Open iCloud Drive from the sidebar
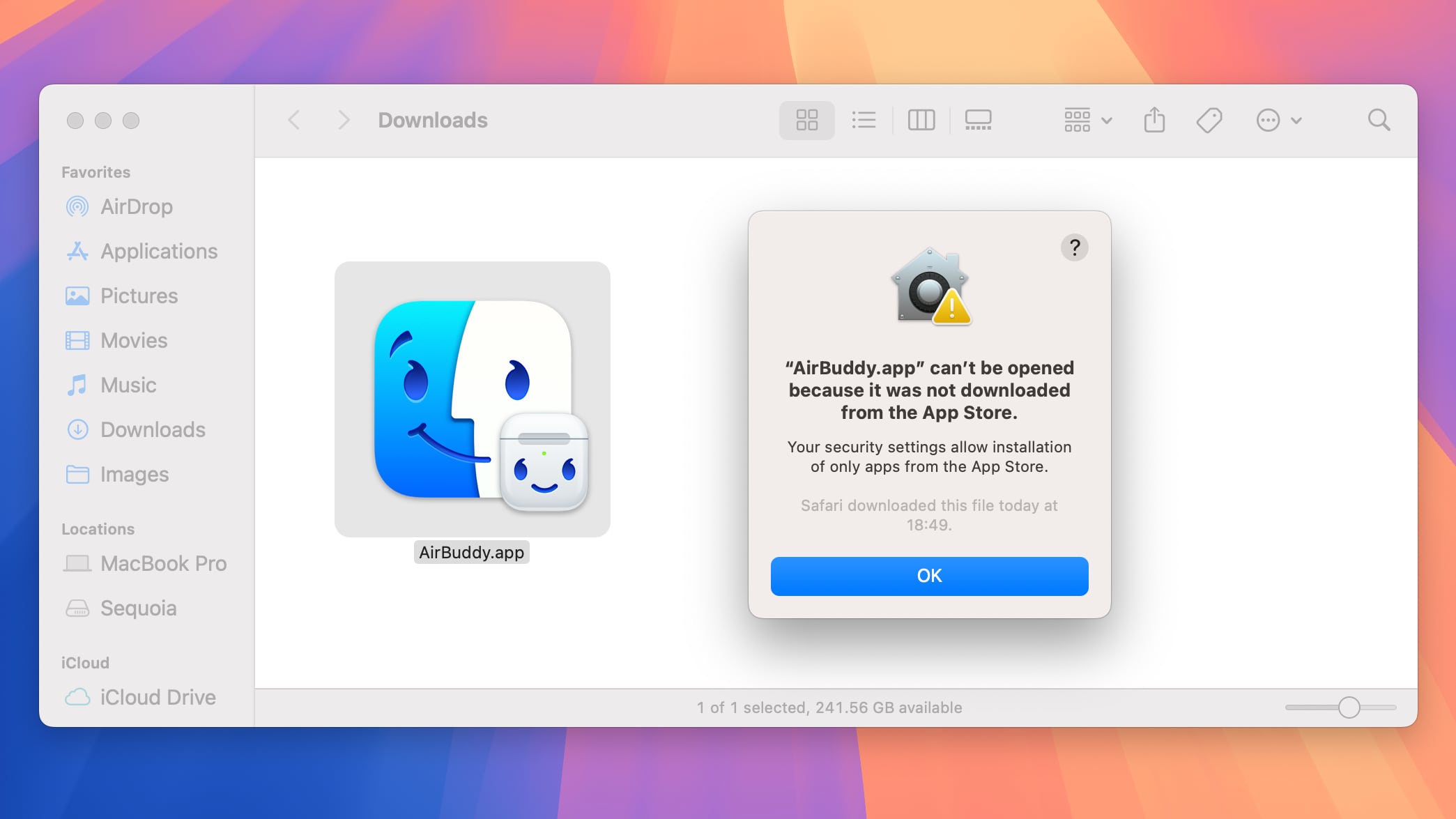 (x=158, y=697)
